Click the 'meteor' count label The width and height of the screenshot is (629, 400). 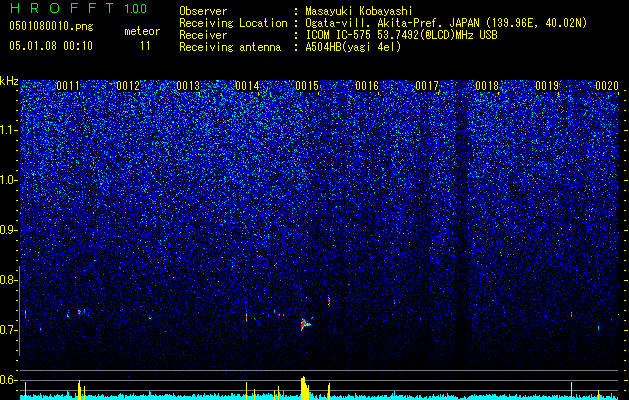coord(142,31)
